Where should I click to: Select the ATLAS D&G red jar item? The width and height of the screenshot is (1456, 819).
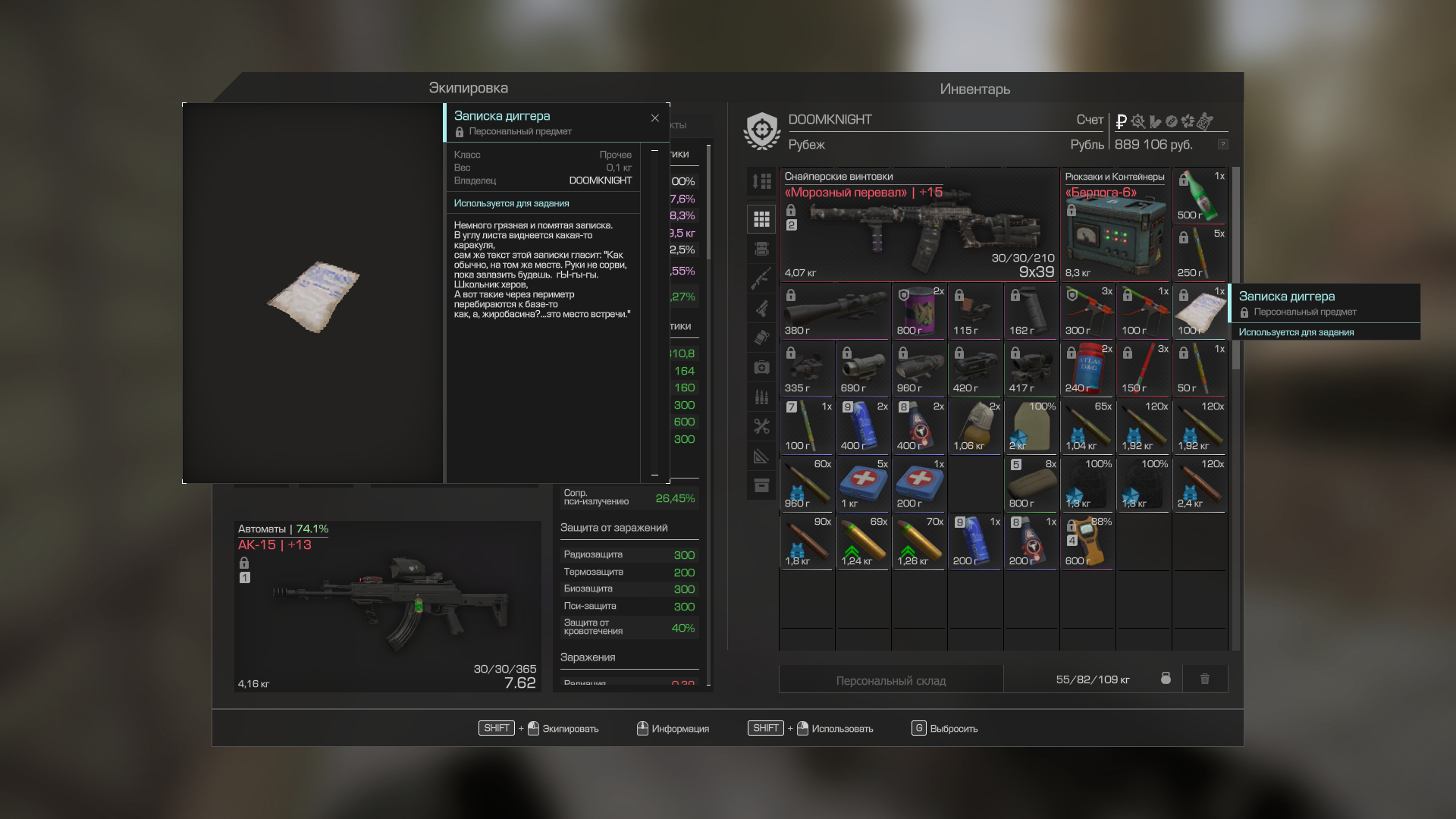(1087, 369)
